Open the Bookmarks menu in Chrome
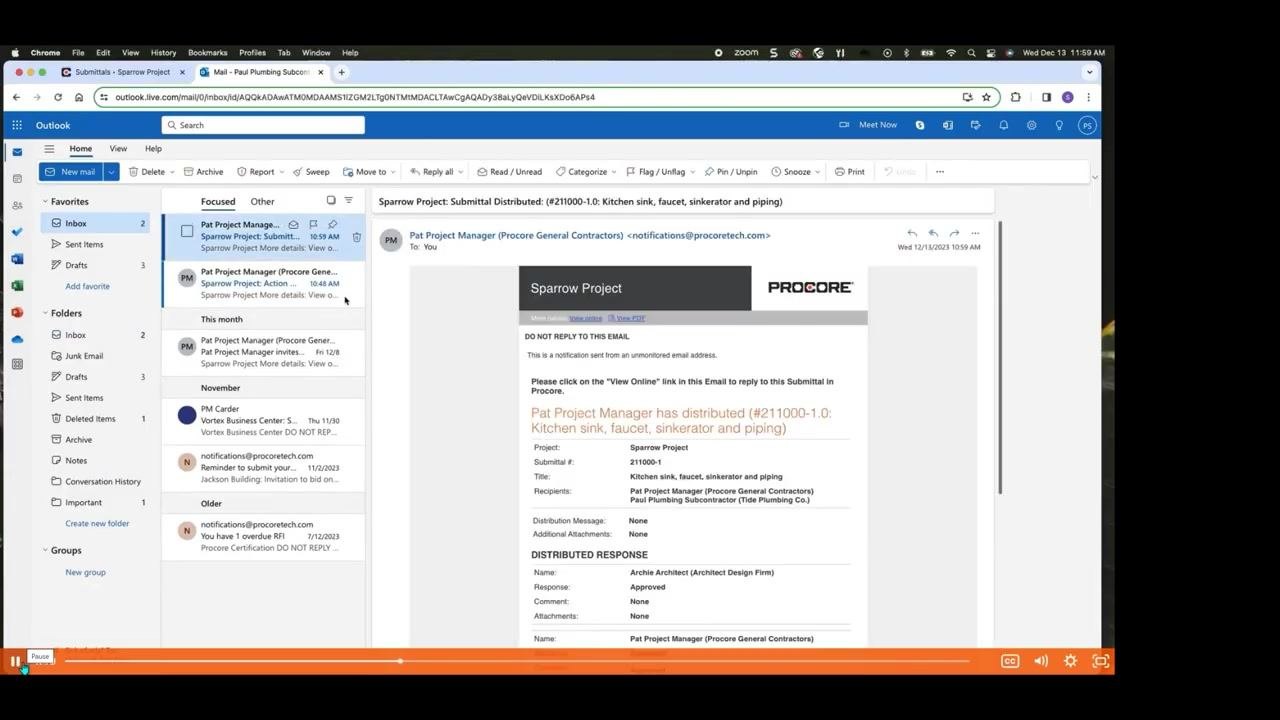This screenshot has width=1280, height=720. [x=208, y=53]
